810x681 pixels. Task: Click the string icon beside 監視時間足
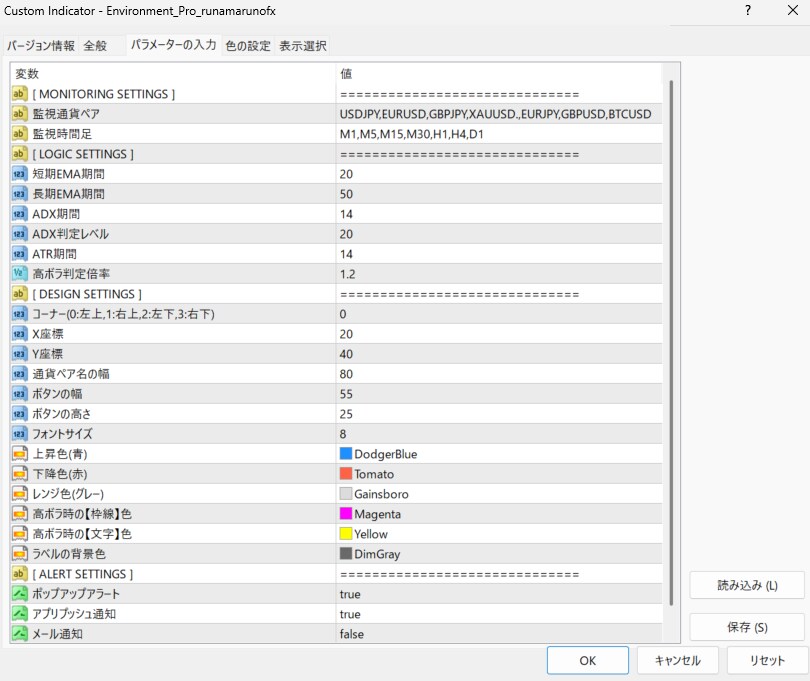coord(19,134)
